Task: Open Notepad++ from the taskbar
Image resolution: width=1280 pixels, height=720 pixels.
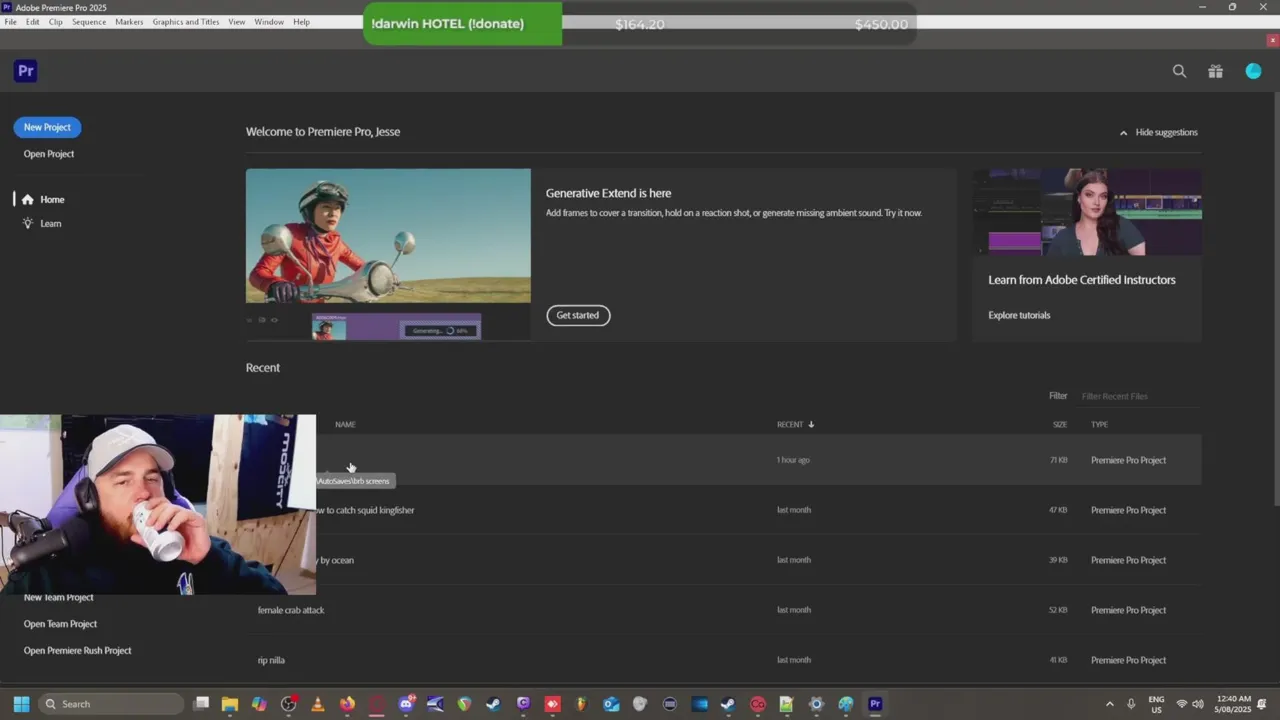Action: pos(787,704)
